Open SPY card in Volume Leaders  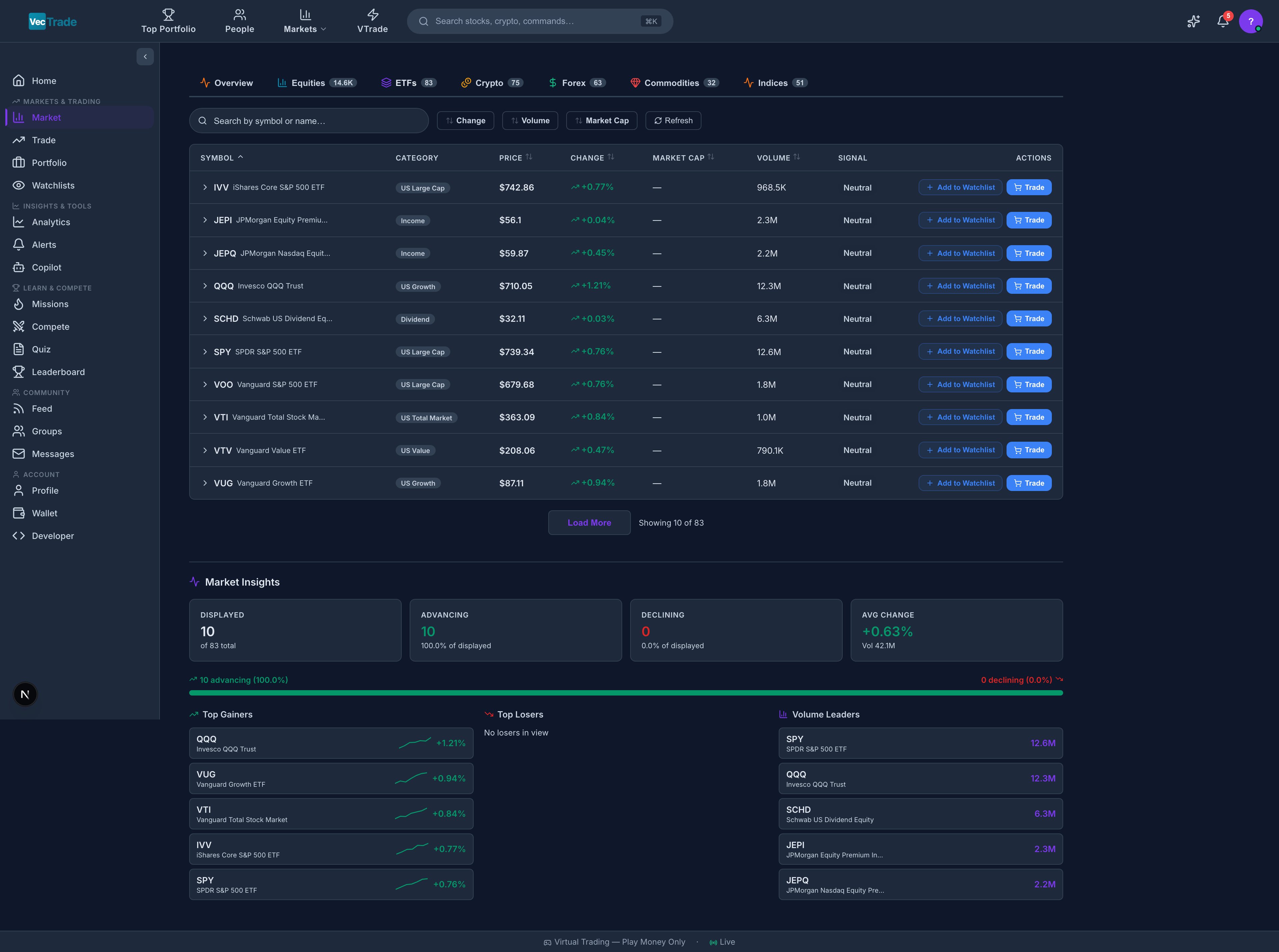coord(921,743)
